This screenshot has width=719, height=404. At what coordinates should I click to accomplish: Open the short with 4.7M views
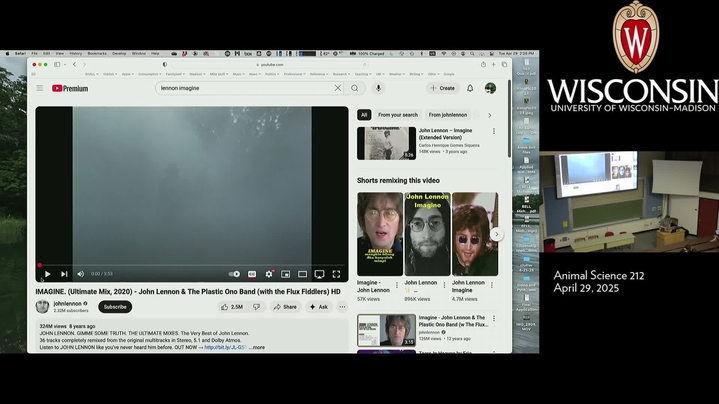[x=475, y=234]
